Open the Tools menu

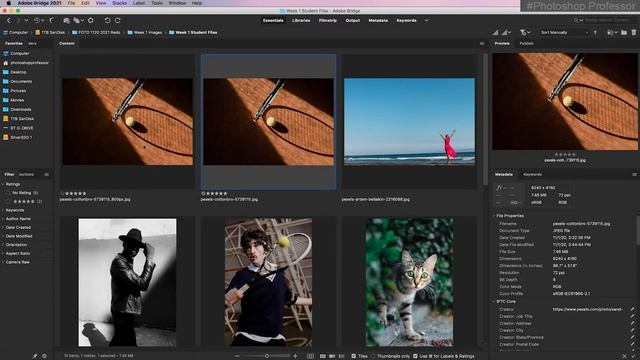pyautogui.click(x=157, y=3)
